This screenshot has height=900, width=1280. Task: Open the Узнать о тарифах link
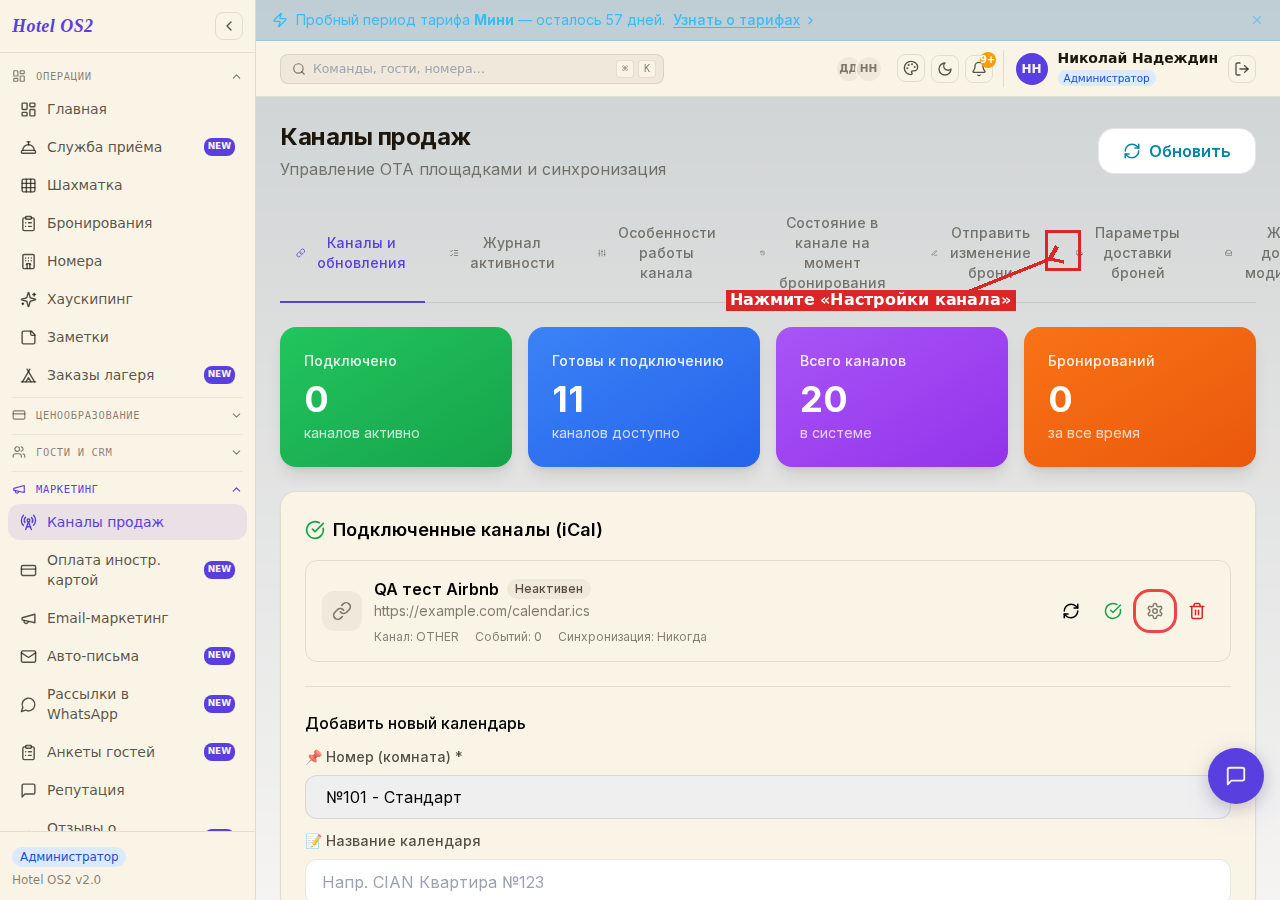(x=737, y=20)
